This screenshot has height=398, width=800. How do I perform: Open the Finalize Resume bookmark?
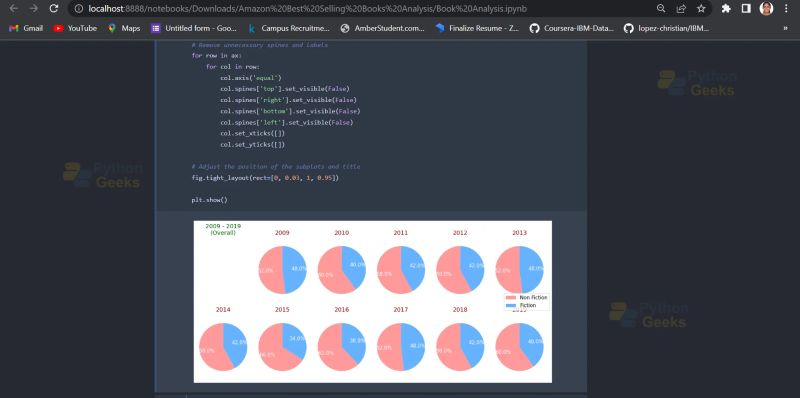click(477, 29)
